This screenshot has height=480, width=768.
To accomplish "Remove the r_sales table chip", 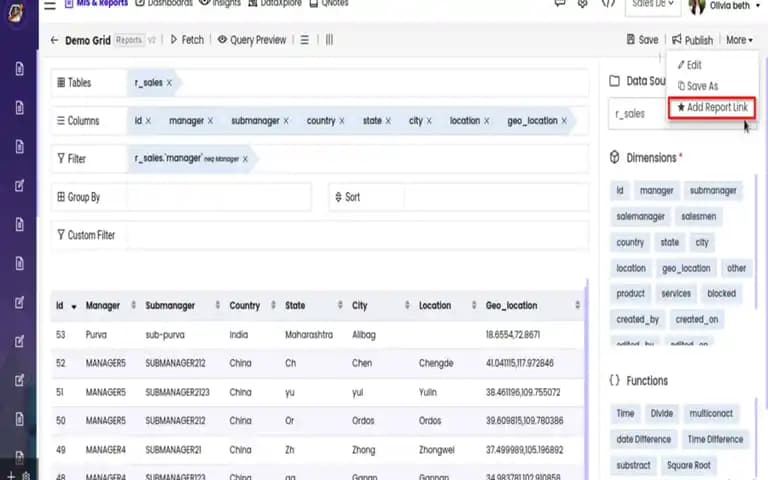I will pyautogui.click(x=169, y=83).
